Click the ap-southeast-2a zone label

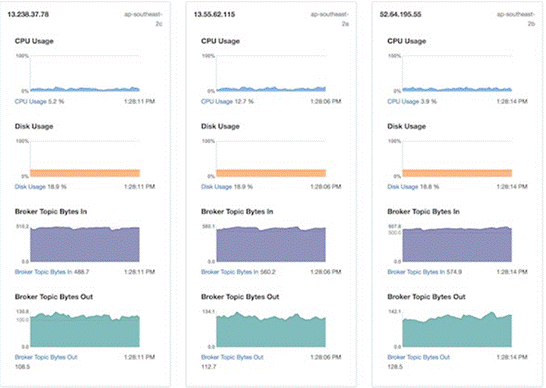click(330, 19)
